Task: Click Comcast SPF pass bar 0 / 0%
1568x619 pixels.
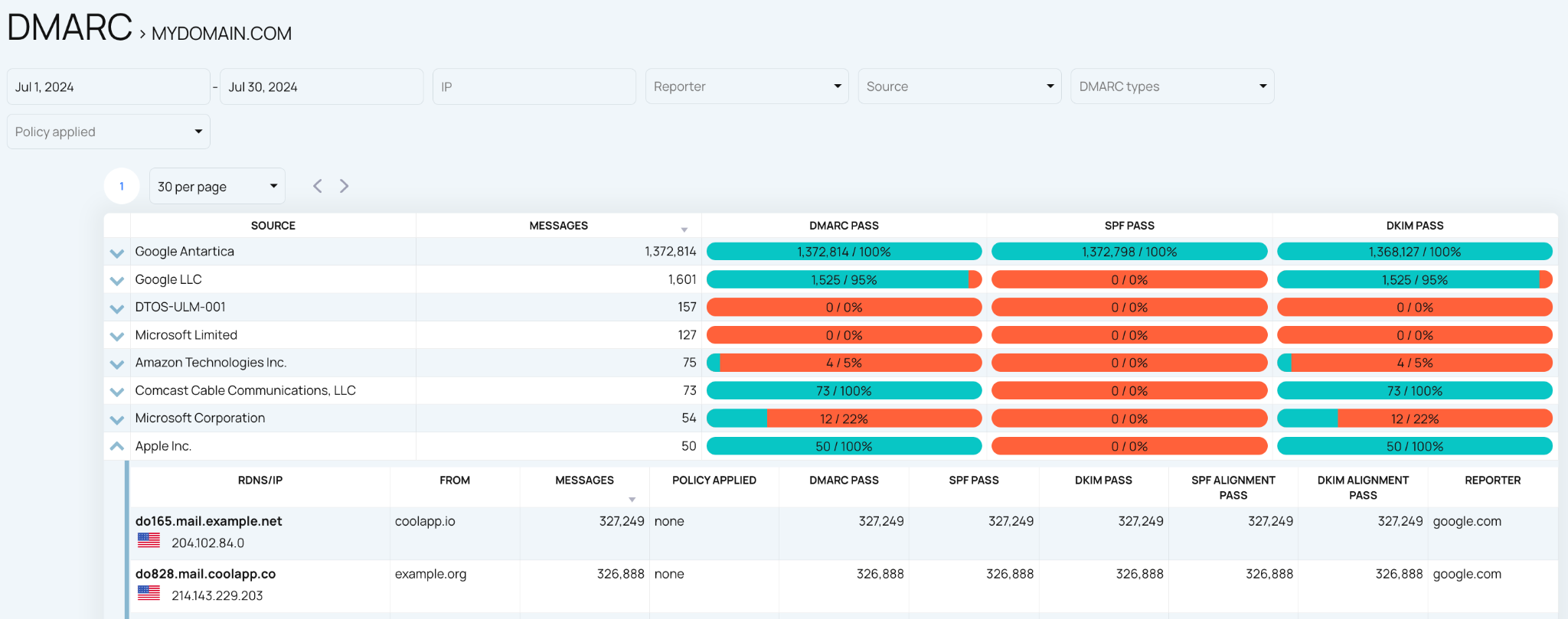Action: point(1129,391)
